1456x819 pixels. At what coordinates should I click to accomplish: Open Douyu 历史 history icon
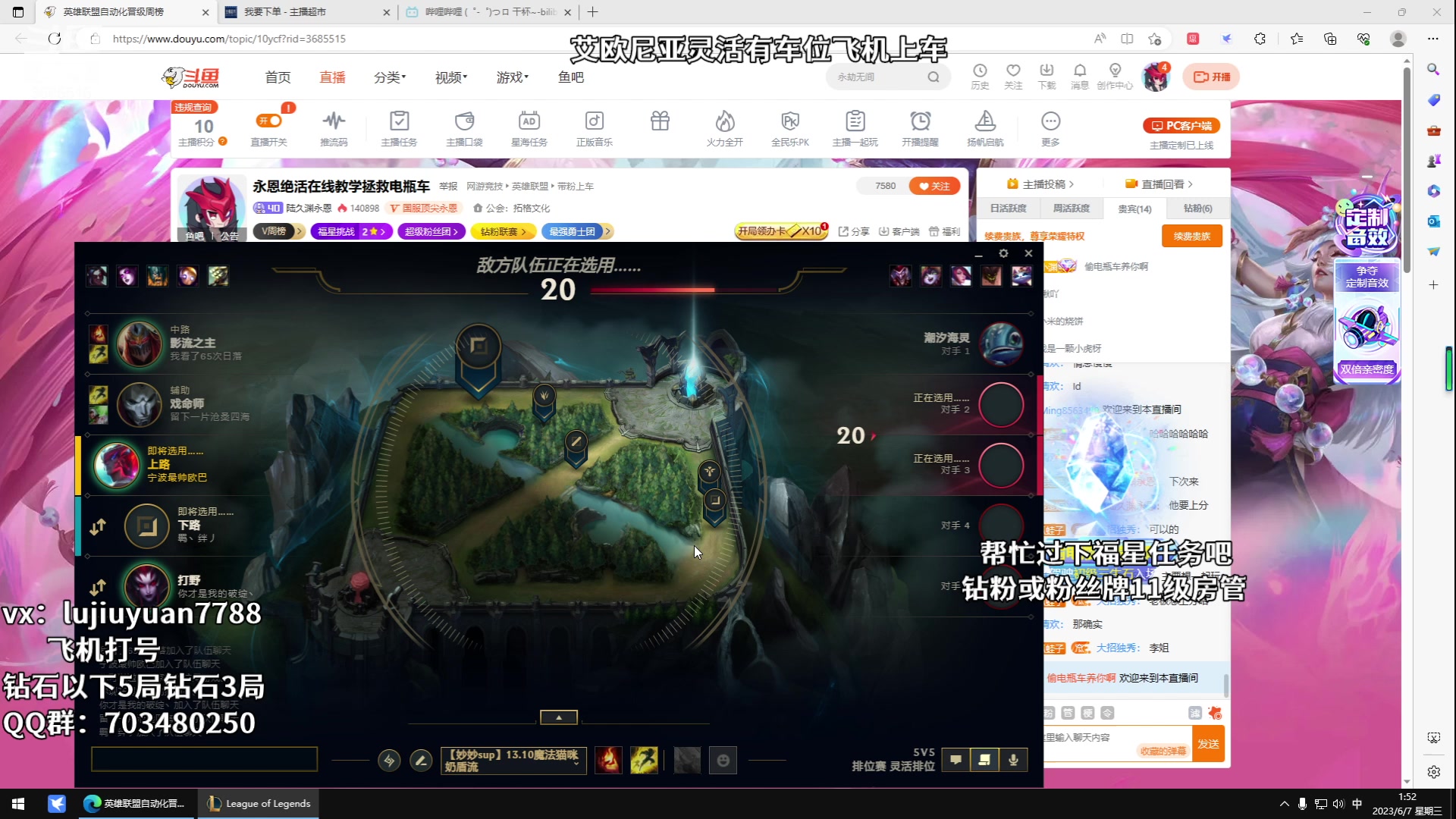tap(980, 77)
